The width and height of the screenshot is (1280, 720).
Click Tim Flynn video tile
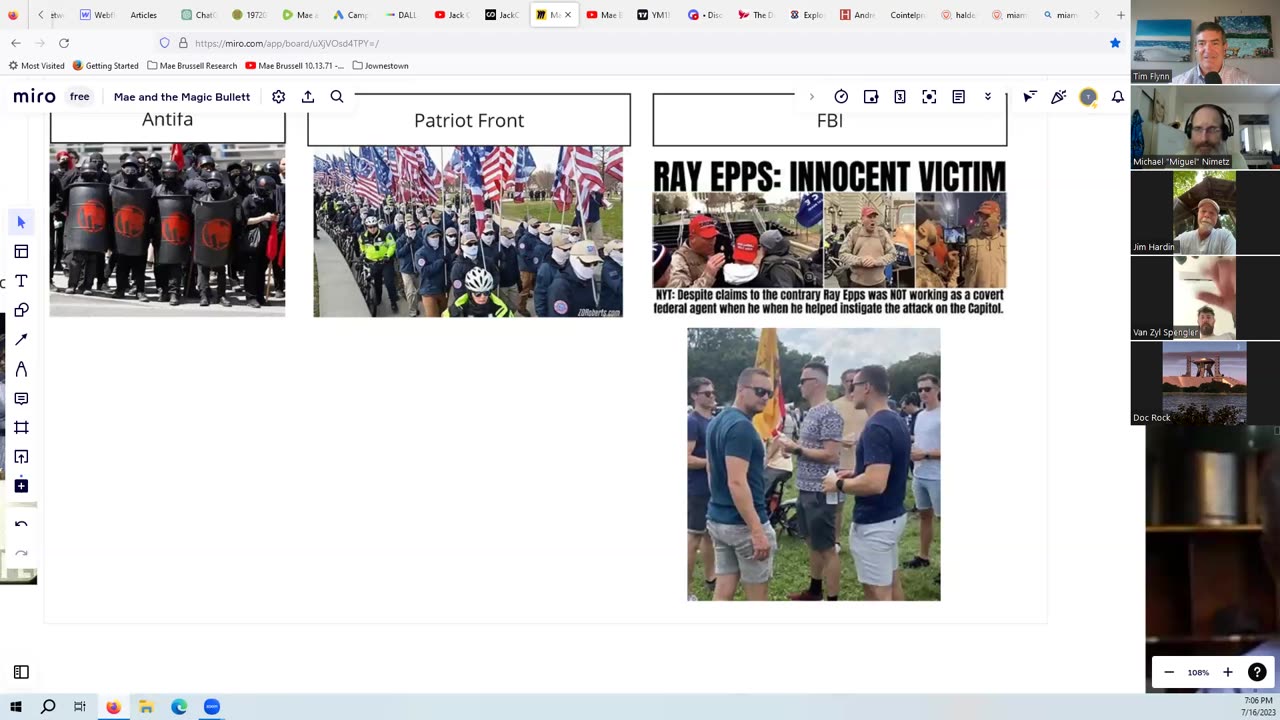tap(1205, 42)
